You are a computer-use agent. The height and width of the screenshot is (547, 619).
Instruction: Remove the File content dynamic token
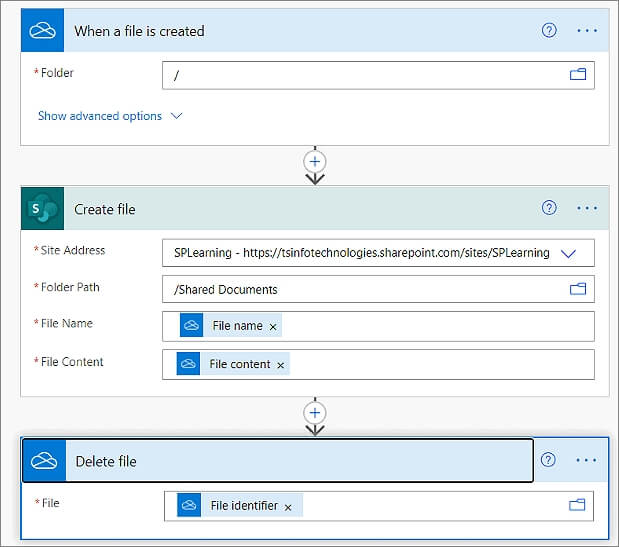(280, 365)
